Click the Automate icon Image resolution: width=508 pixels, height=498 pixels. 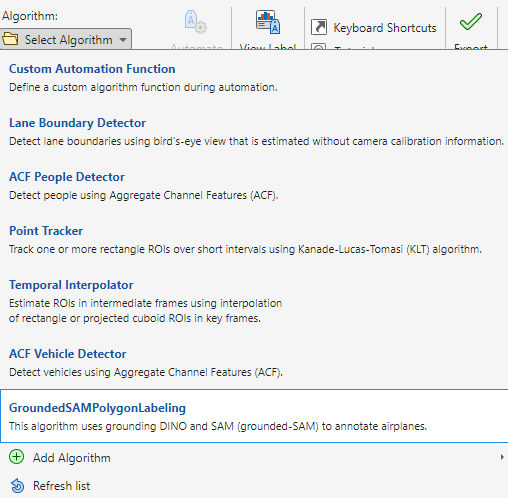click(x=196, y=22)
